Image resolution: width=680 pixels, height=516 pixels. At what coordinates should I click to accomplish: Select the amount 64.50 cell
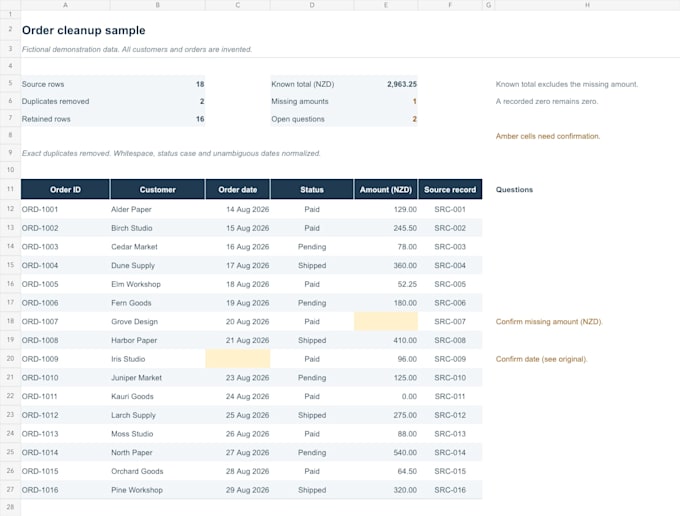pos(386,470)
